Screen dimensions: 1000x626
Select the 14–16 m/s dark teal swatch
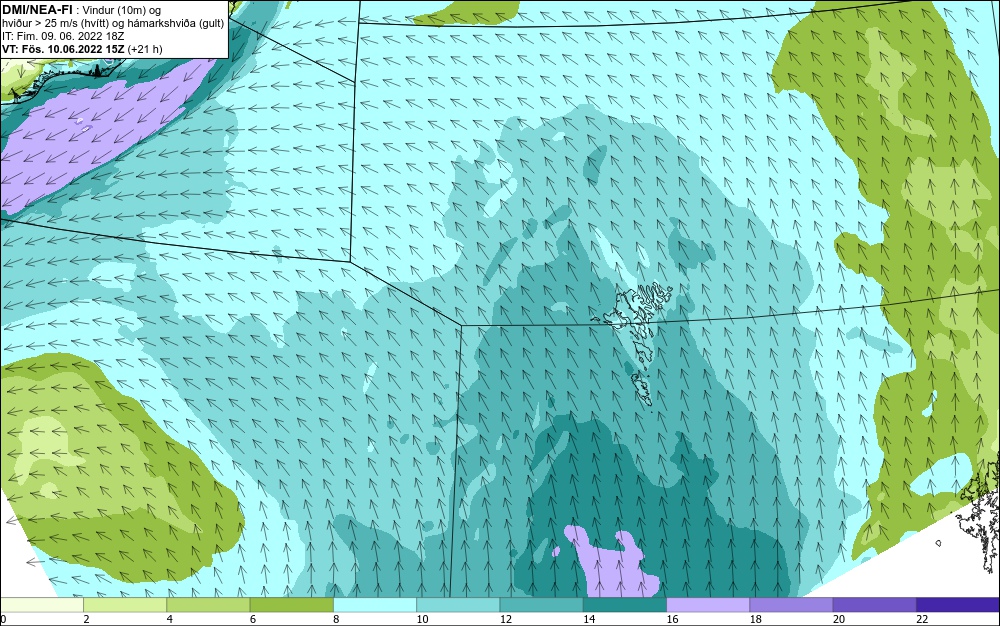pyautogui.click(x=625, y=605)
